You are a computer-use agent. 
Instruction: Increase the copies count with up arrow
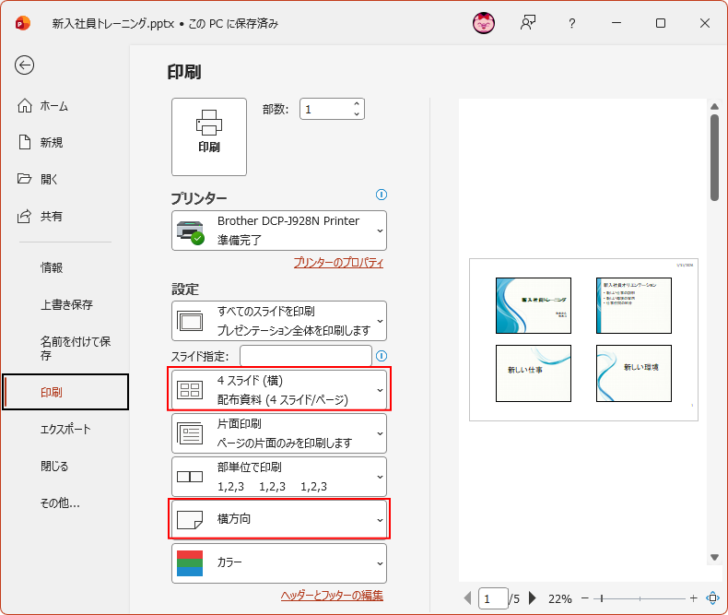357,104
